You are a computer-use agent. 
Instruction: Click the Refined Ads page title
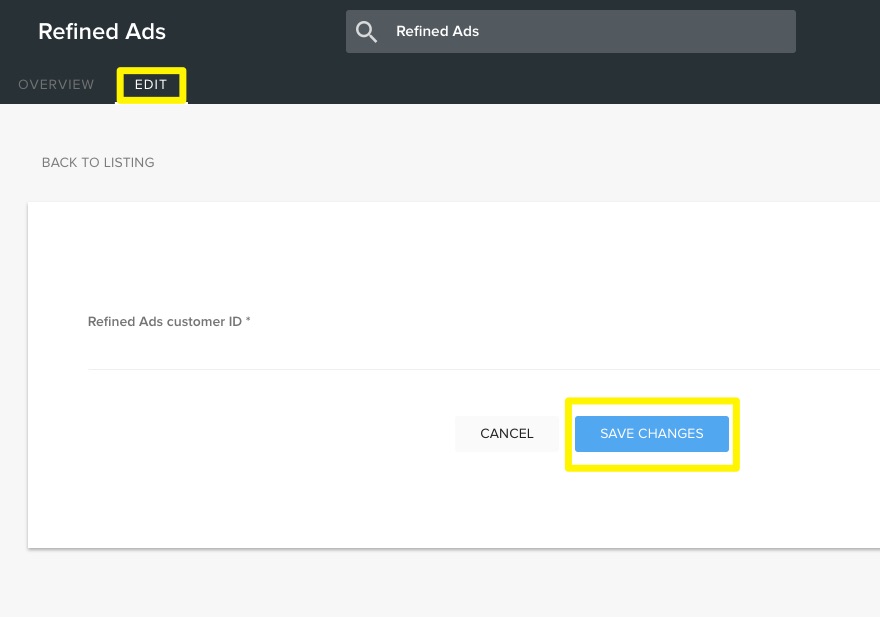tap(102, 32)
